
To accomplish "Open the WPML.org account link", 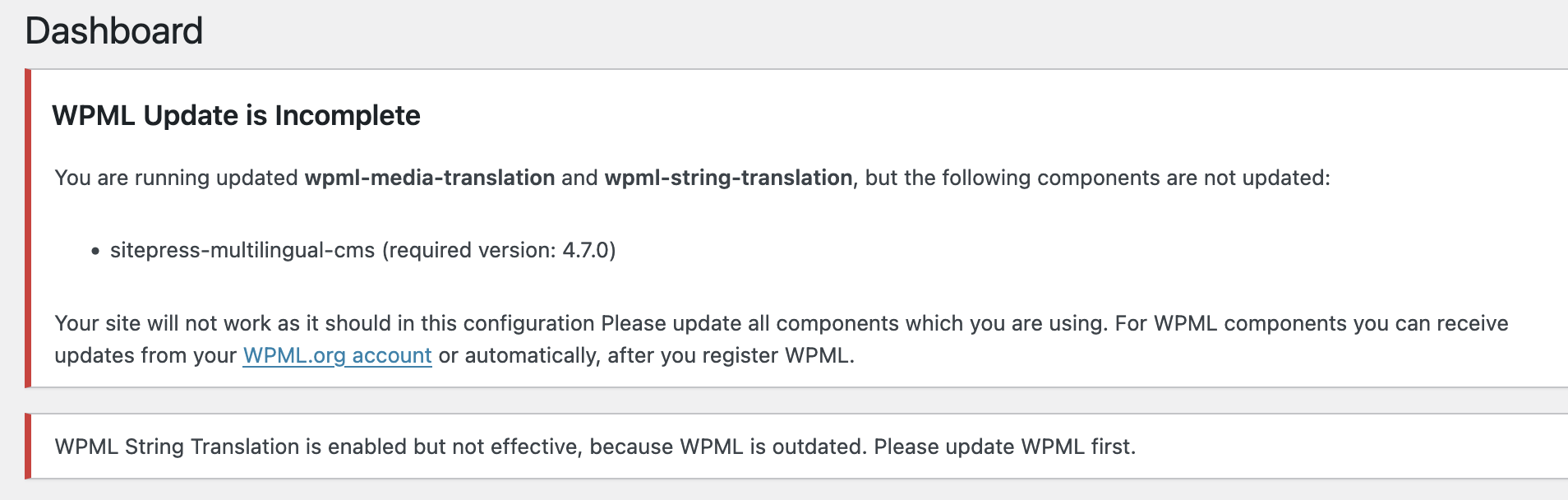I will [x=337, y=355].
